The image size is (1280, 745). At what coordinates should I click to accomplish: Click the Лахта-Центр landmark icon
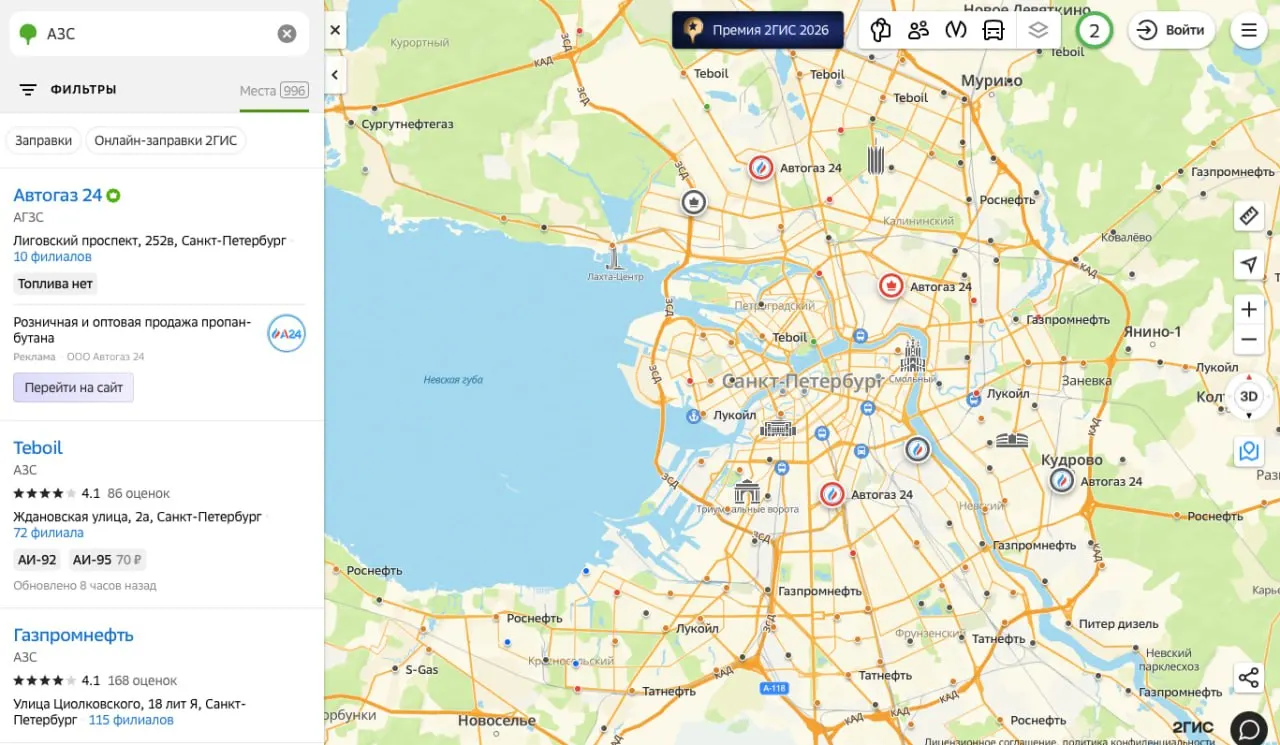click(615, 257)
